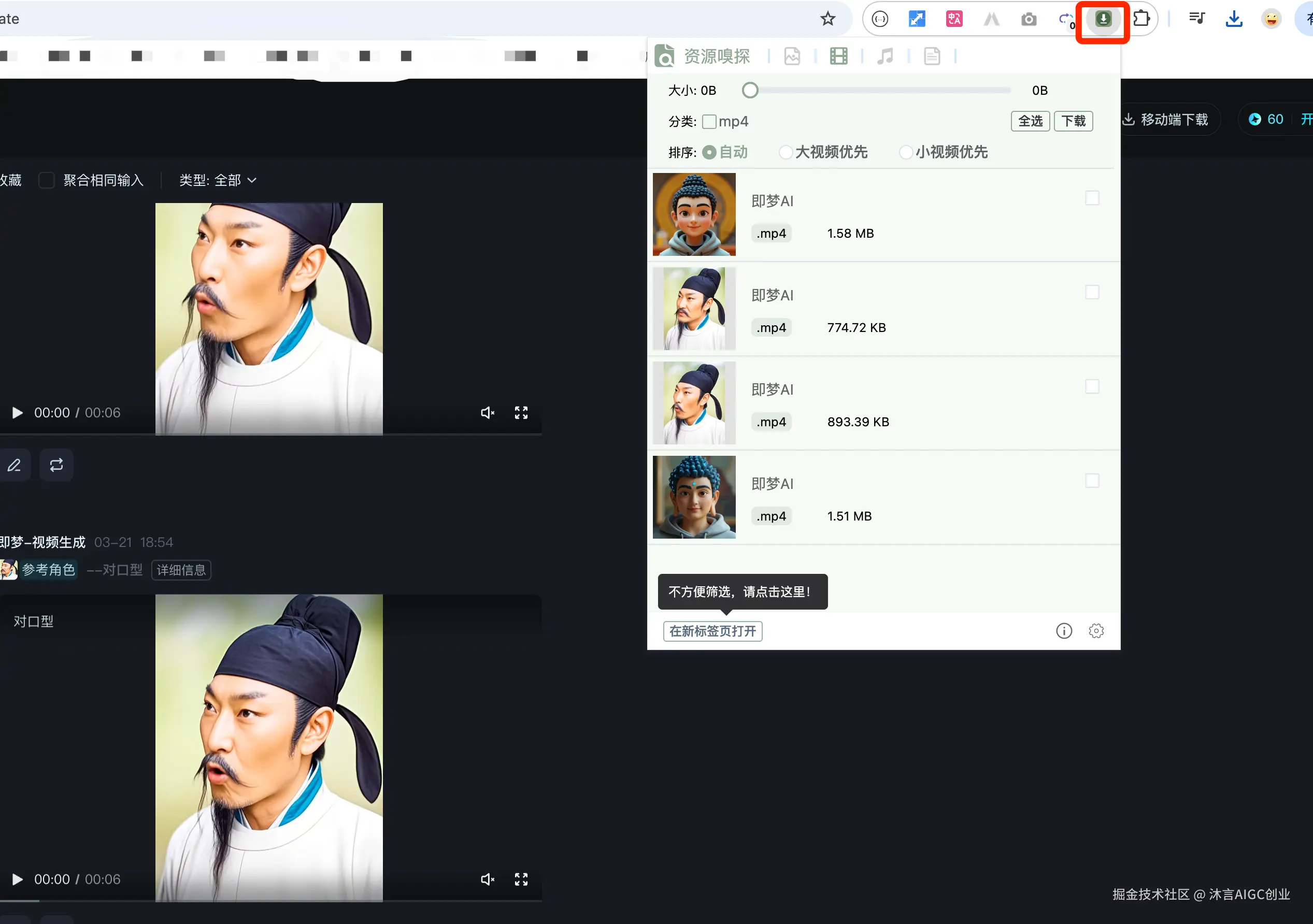Image resolution: width=1313 pixels, height=924 pixels.
Task: Click the 全选 button
Action: 1030,121
